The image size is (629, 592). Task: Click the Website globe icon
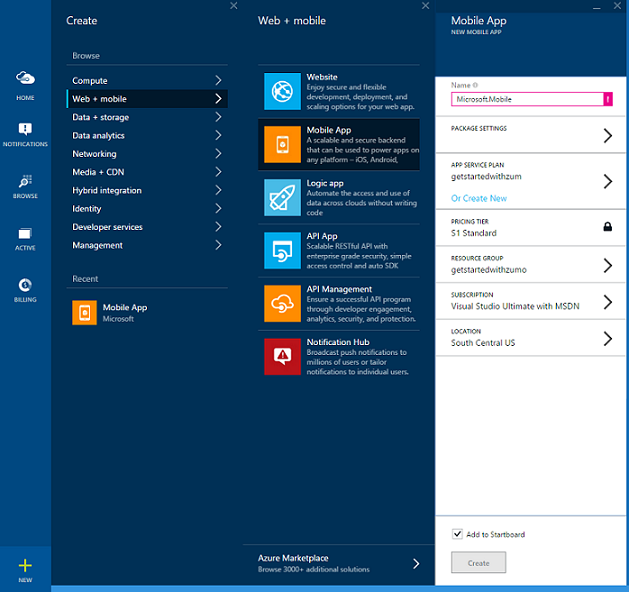click(x=282, y=91)
